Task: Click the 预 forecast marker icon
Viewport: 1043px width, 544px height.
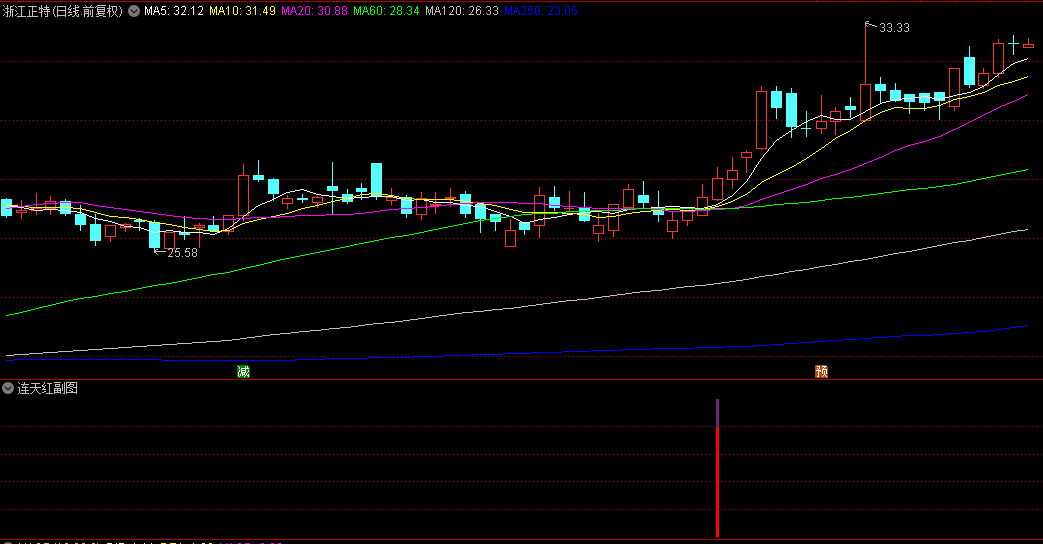Action: tap(821, 371)
